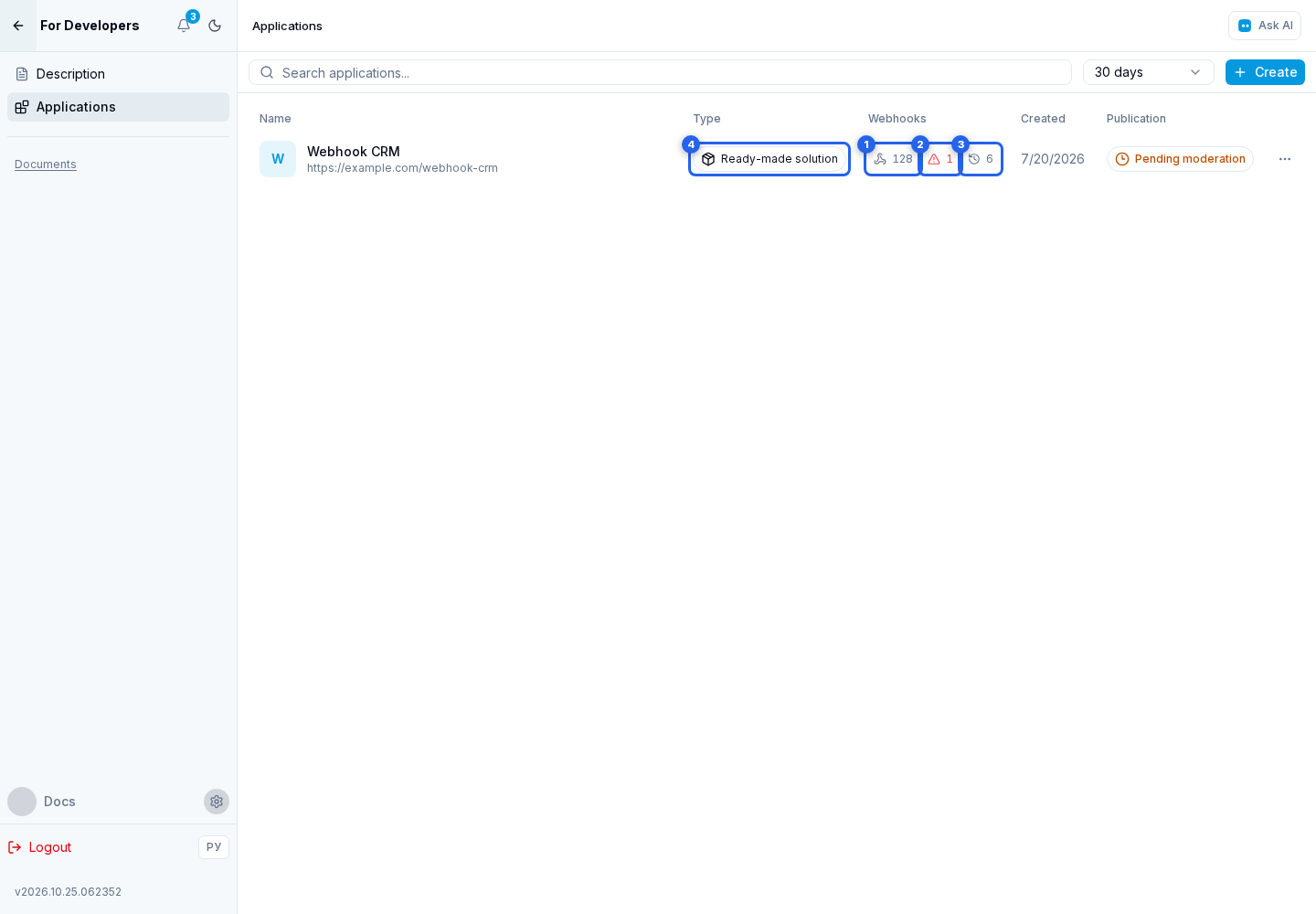Log out of the account
Viewport: 1316px width, 914px height.
tap(40, 847)
